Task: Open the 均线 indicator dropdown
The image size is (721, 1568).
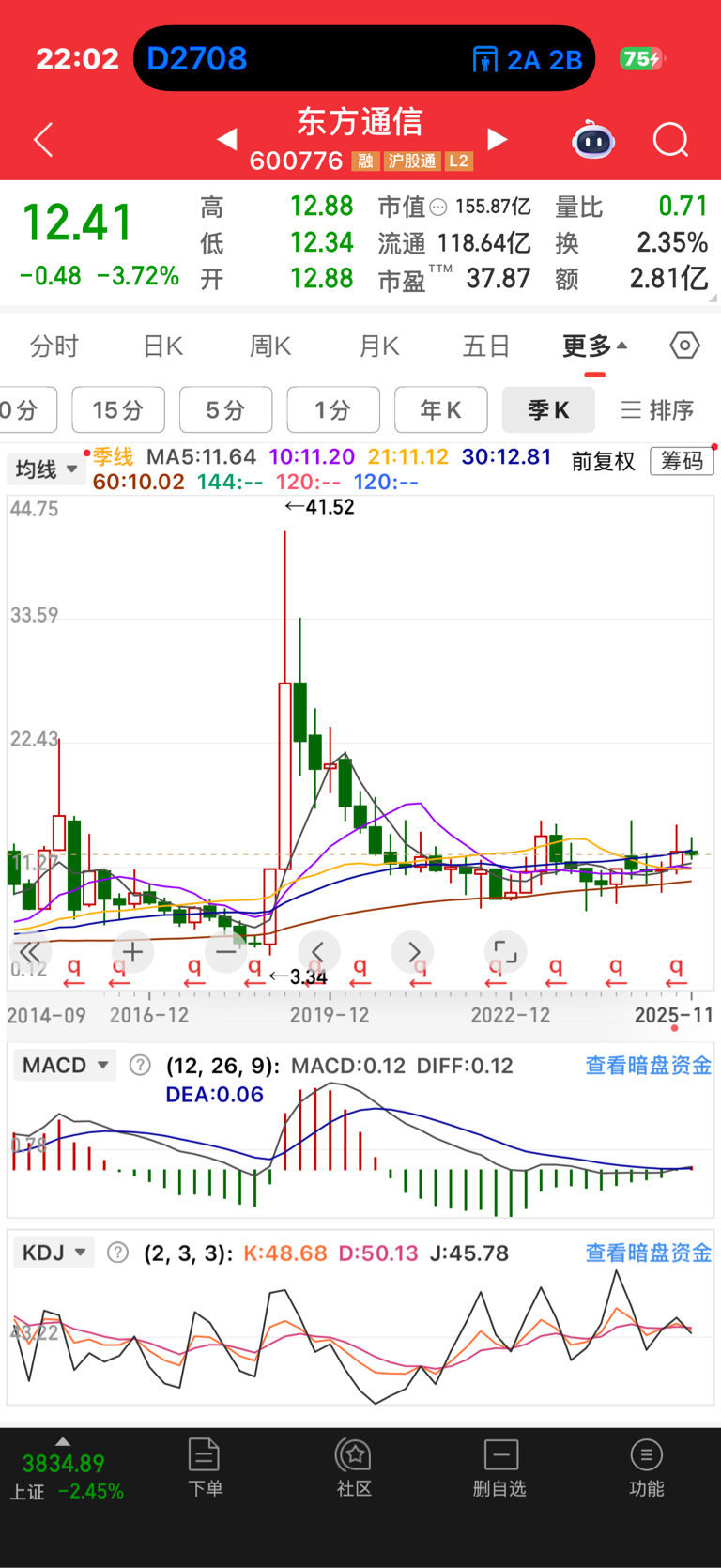Action: [x=46, y=469]
